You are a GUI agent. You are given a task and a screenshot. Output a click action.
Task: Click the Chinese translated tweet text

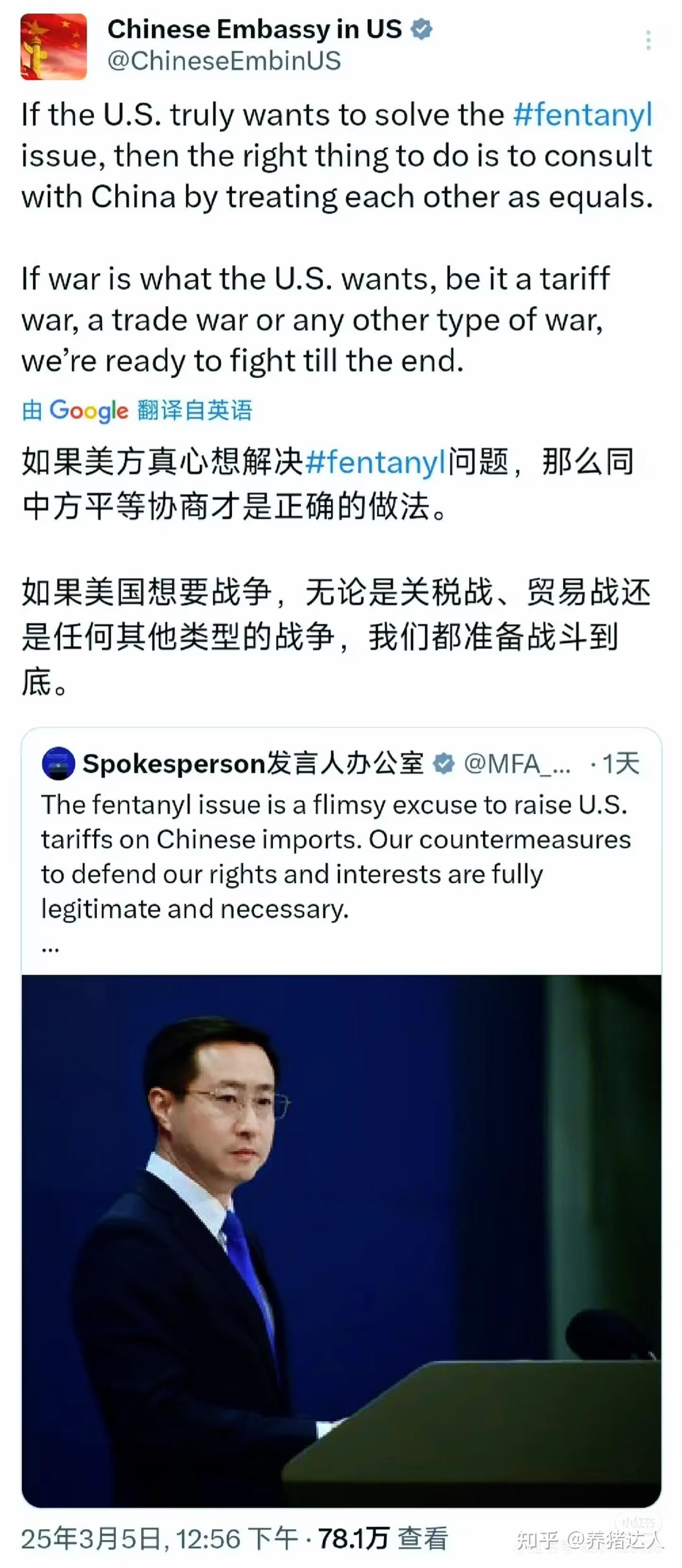point(337,571)
